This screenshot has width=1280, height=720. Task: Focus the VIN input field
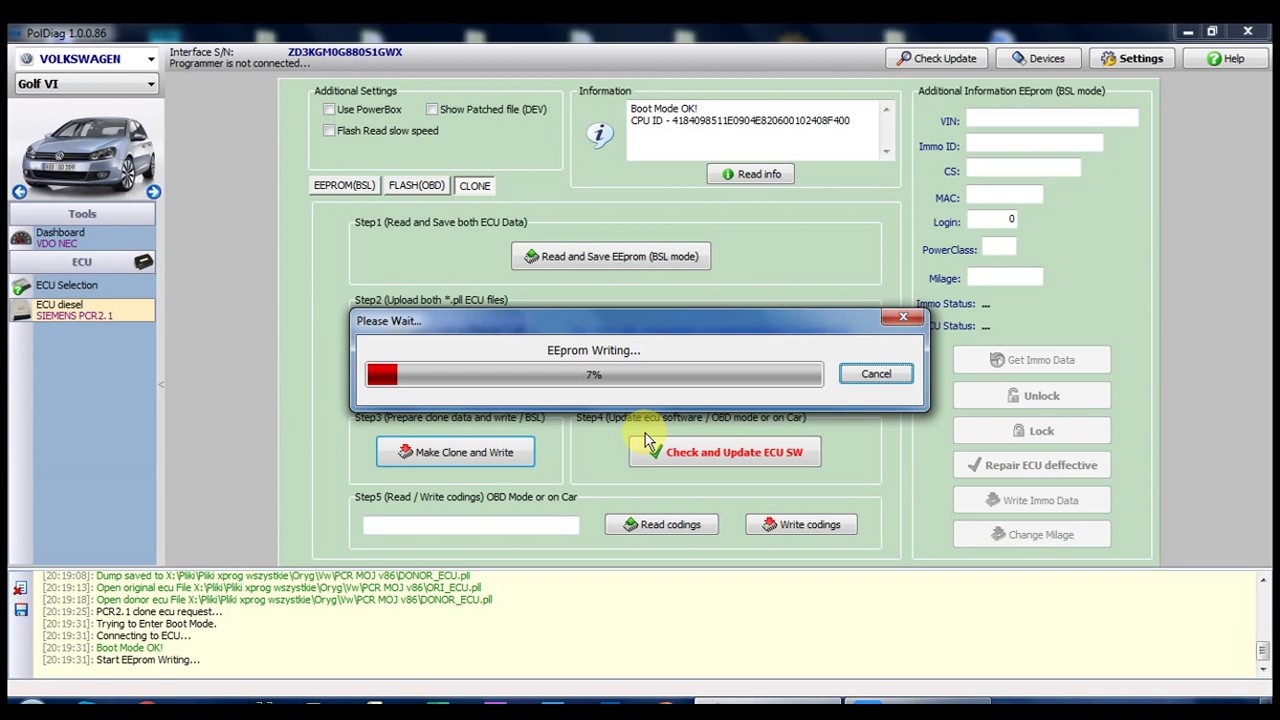pyautogui.click(x=1052, y=119)
